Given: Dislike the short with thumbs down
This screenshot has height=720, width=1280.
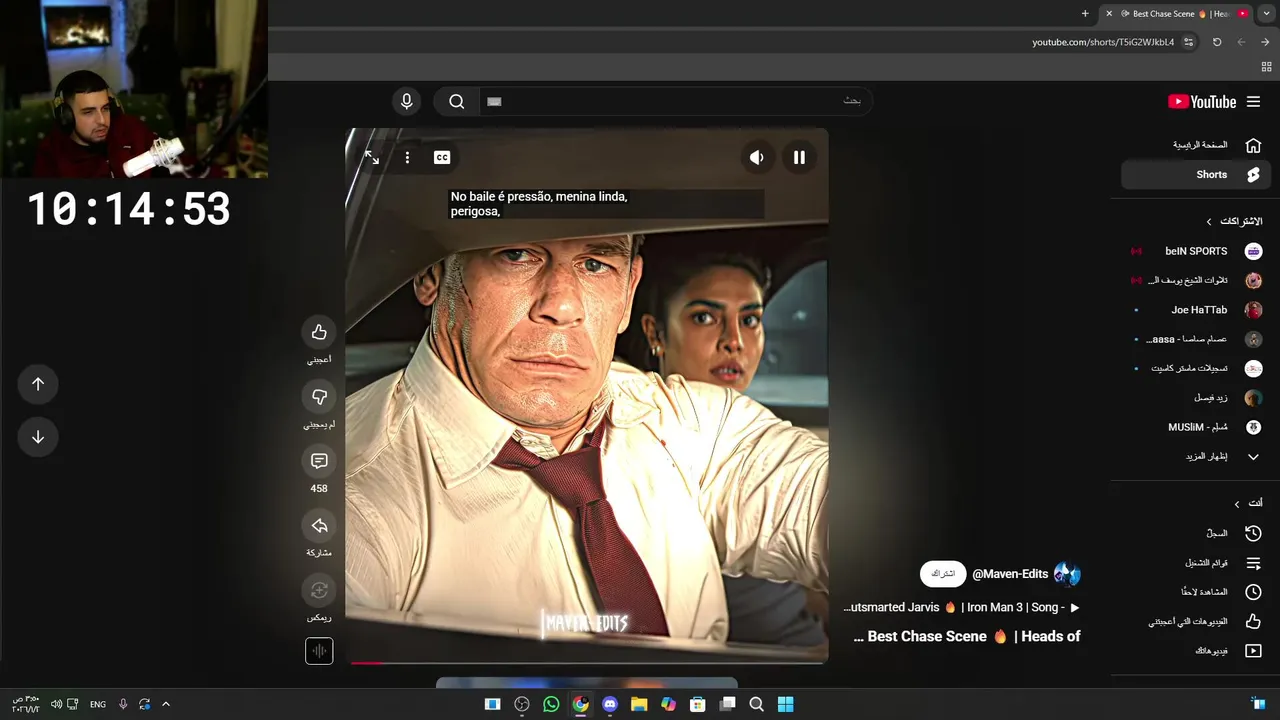Looking at the screenshot, I should [319, 397].
